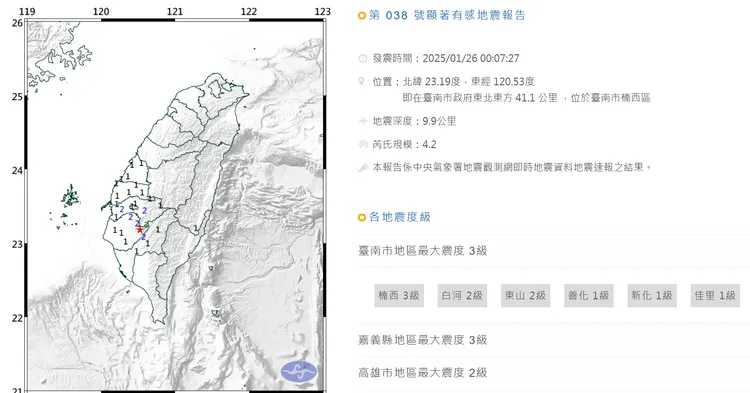The width and height of the screenshot is (750, 393).
Task: Click the 發震時間 2025/01/26 00:07:27 text
Action: [446, 58]
